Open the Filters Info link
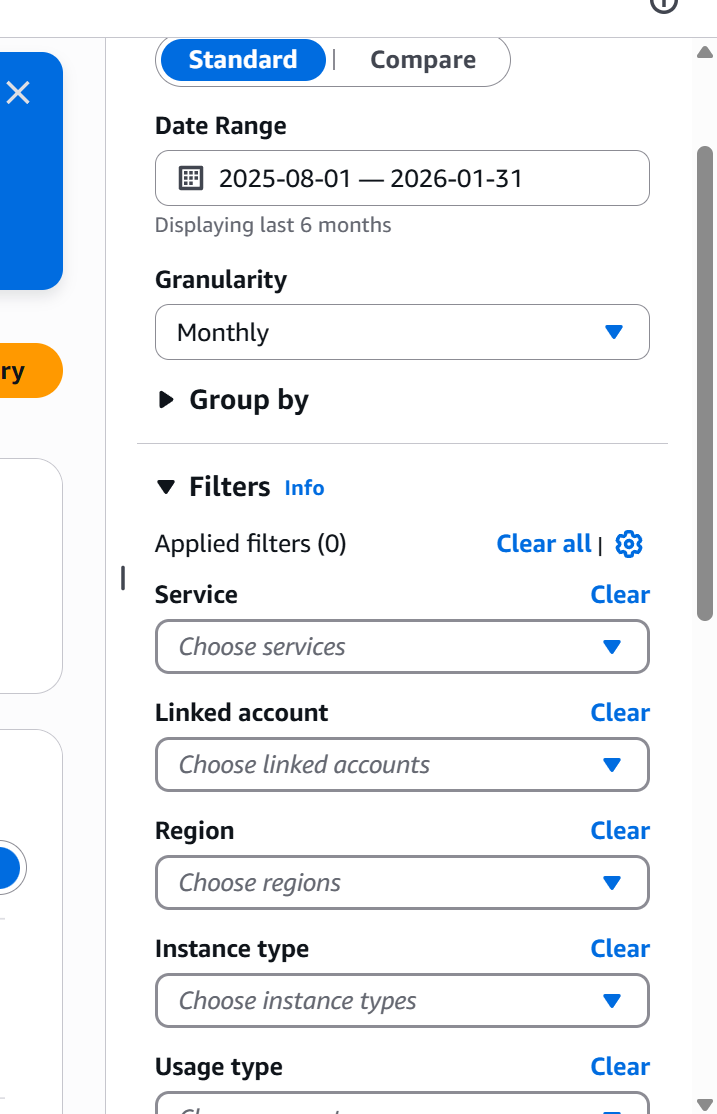Viewport: 717px width, 1114px height. pos(304,488)
